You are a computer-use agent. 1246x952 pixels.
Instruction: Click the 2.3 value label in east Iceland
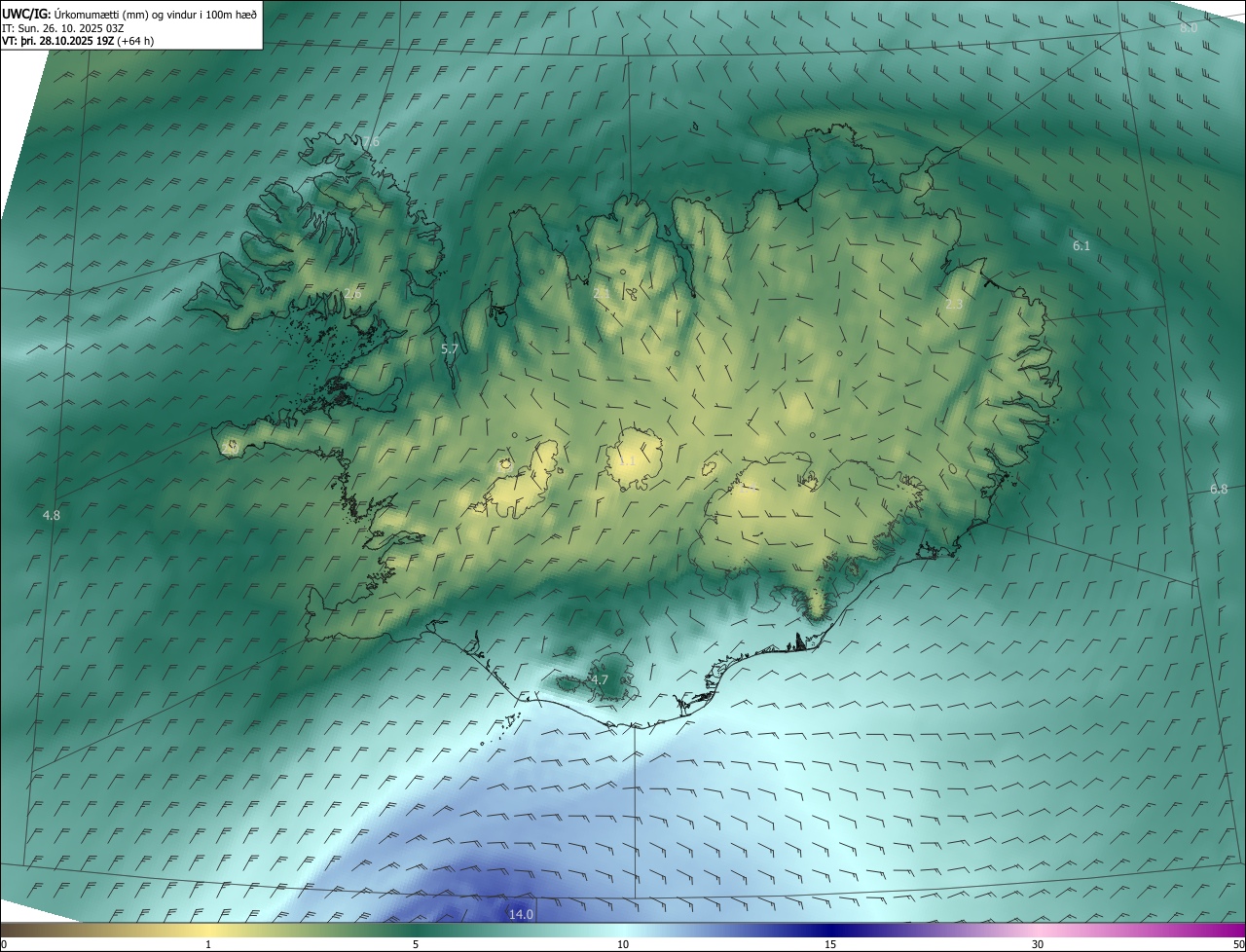click(x=953, y=305)
